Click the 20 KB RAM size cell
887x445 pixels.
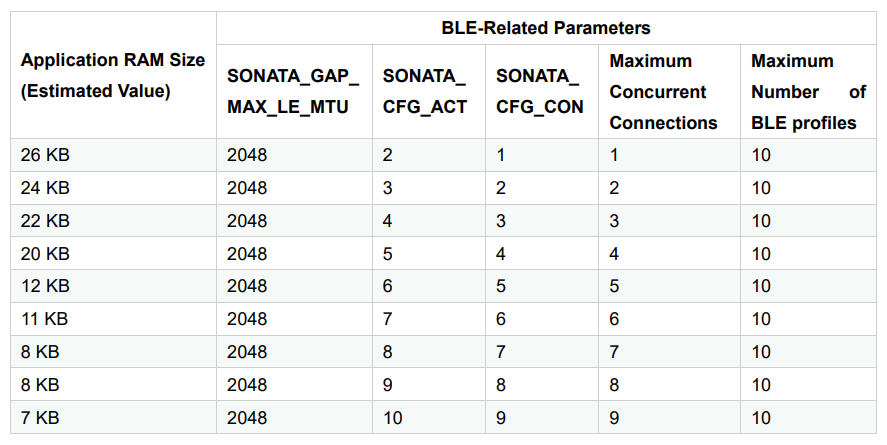113,253
